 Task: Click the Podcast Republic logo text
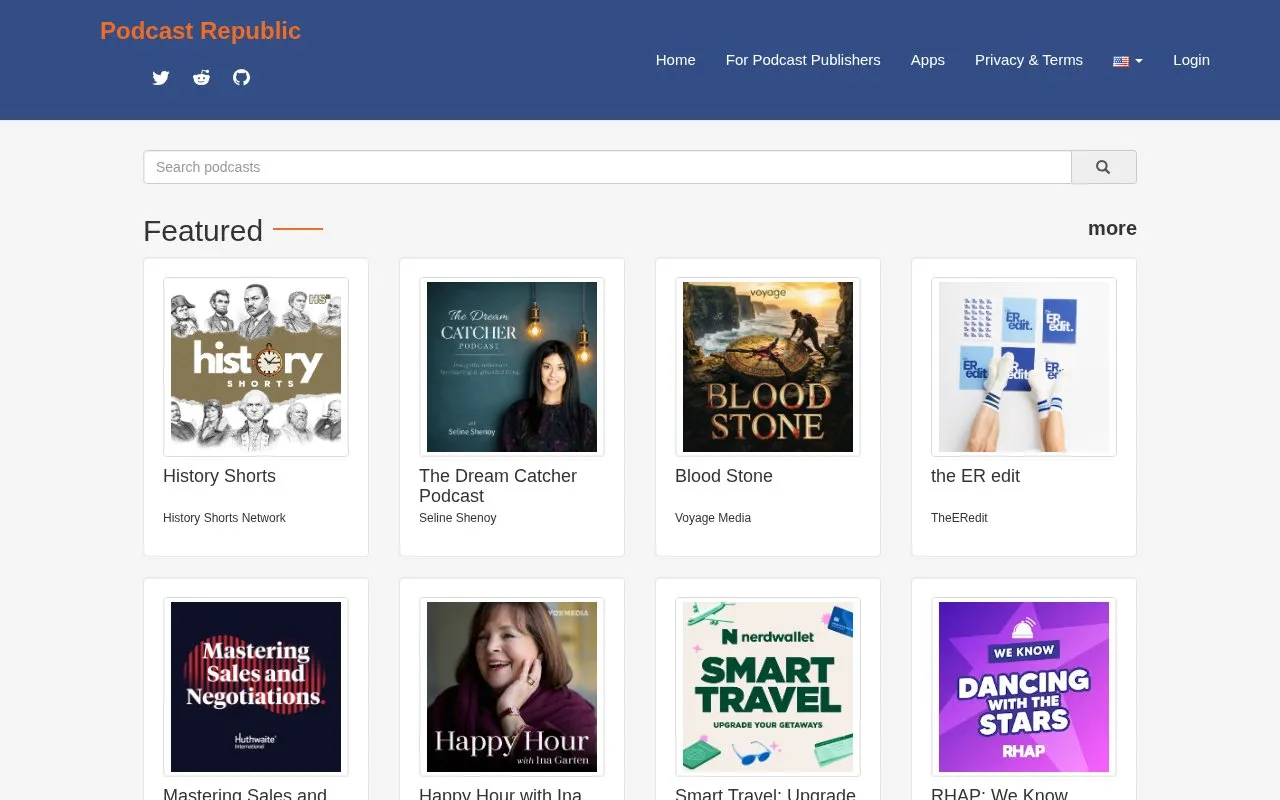tap(200, 31)
